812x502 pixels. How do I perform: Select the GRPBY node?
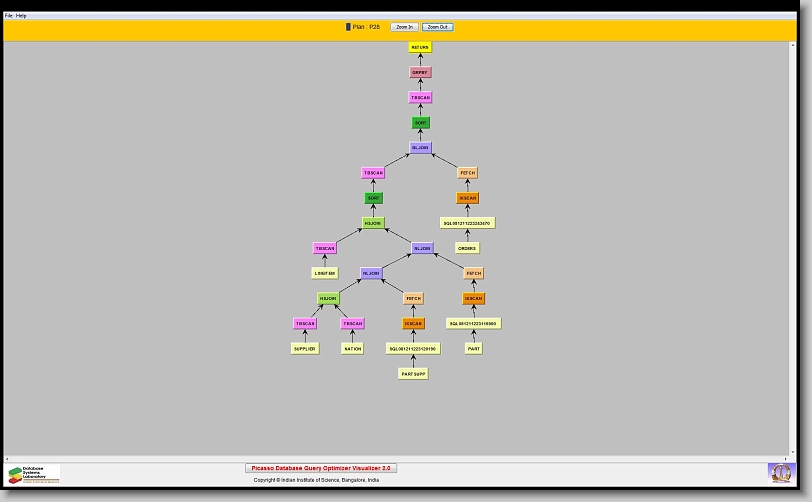pyautogui.click(x=420, y=72)
